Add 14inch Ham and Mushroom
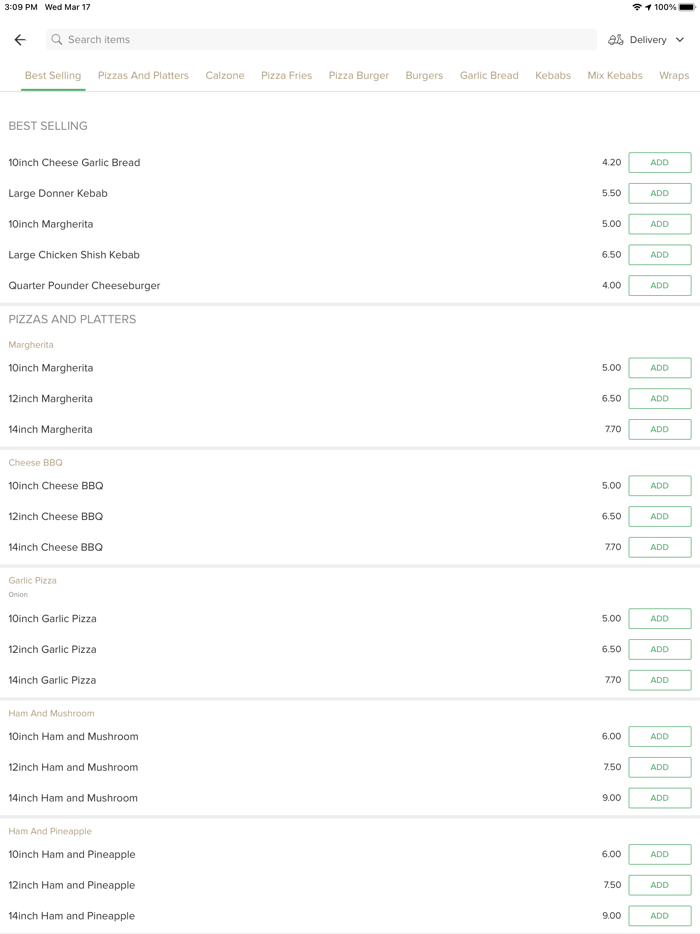Image resolution: width=700 pixels, height=934 pixels. [x=659, y=799]
